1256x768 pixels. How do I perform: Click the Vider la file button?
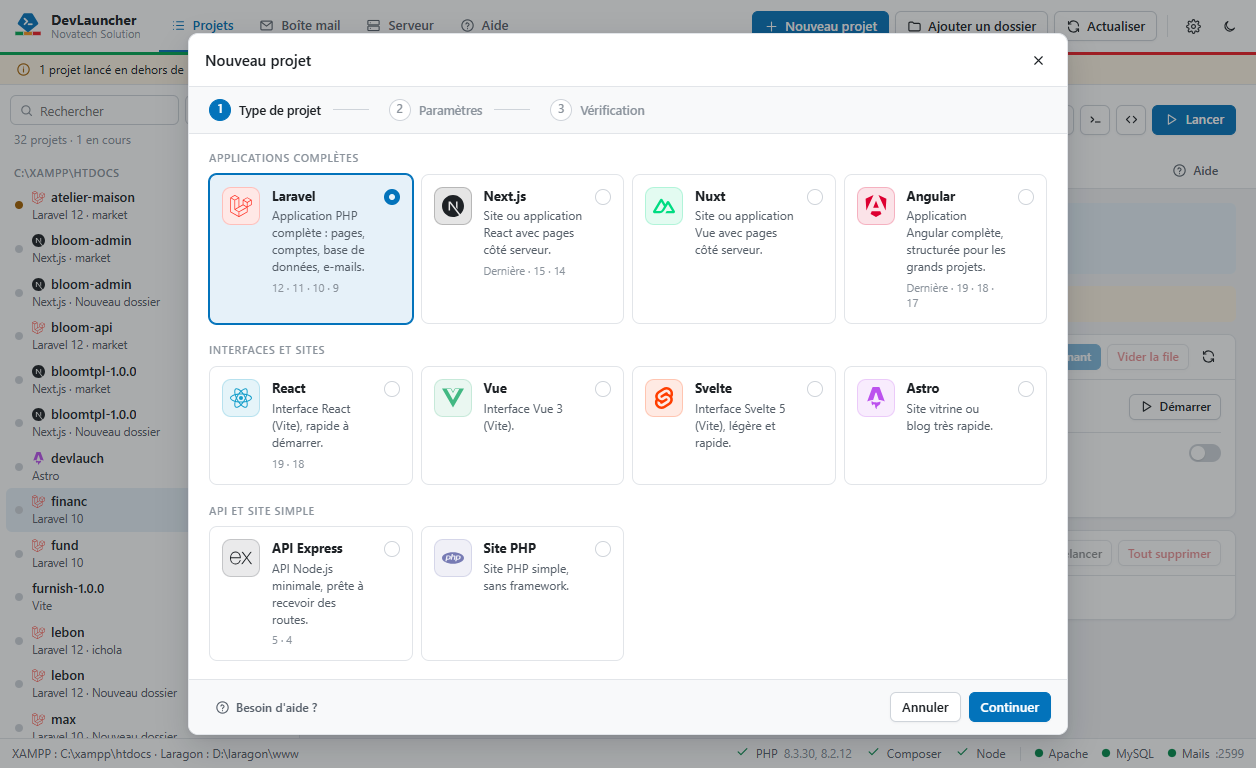(1148, 357)
